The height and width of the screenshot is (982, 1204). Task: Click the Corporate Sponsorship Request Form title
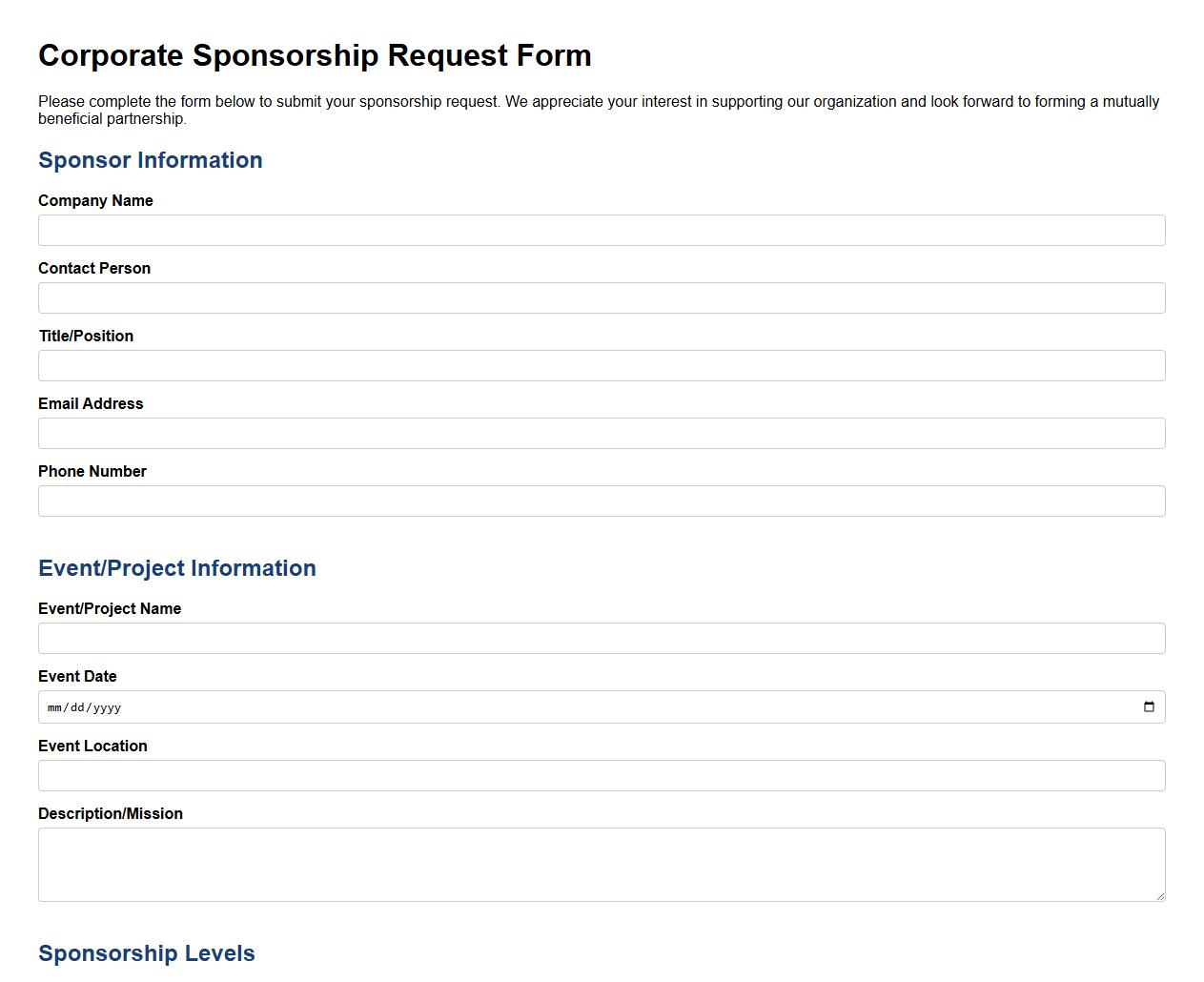315,55
